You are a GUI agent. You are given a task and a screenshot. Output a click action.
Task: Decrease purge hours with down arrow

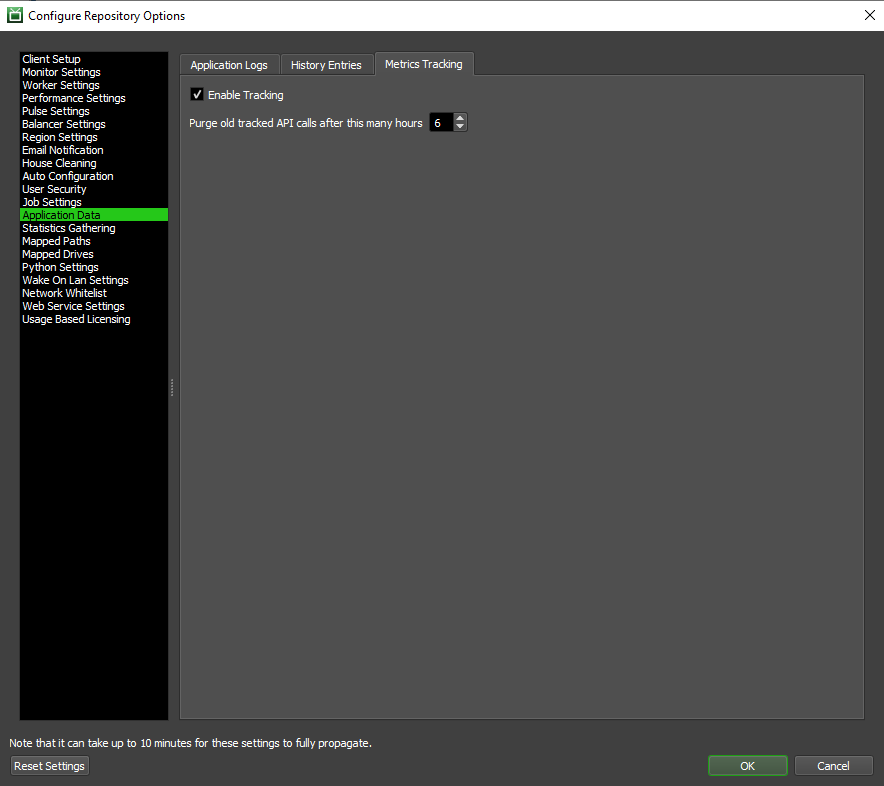460,126
